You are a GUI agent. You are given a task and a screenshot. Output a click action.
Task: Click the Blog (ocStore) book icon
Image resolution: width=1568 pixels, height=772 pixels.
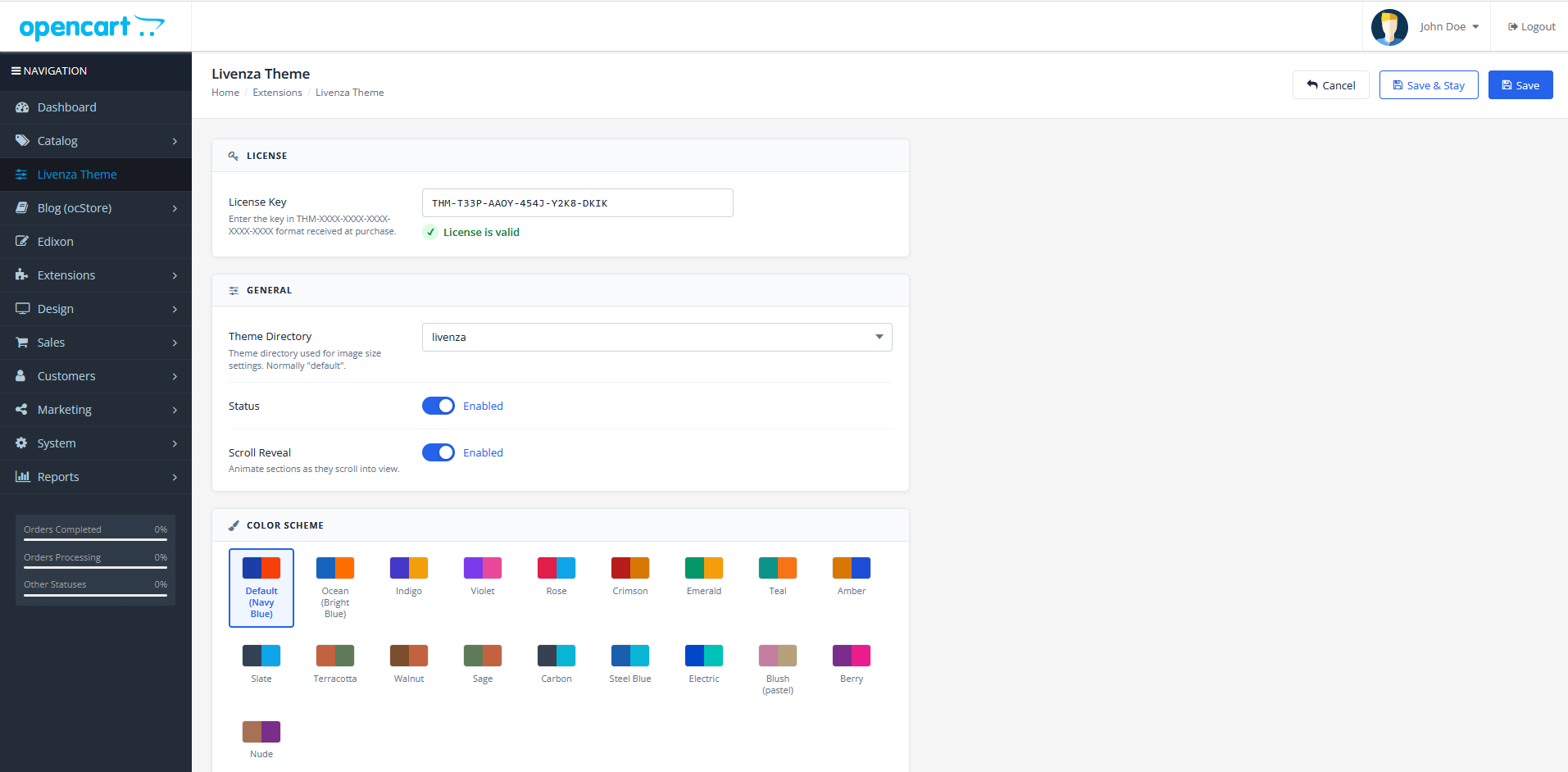point(22,208)
